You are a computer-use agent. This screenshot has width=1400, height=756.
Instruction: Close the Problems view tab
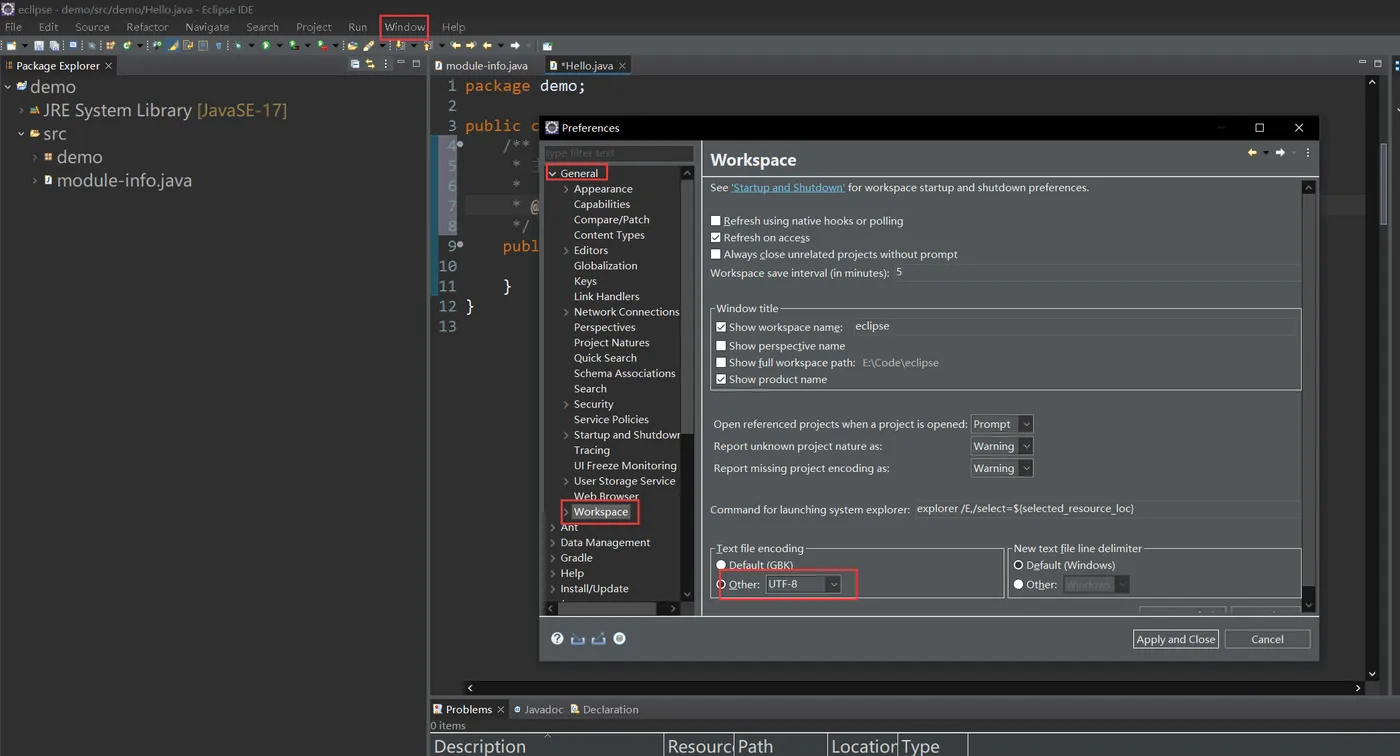[501, 710]
